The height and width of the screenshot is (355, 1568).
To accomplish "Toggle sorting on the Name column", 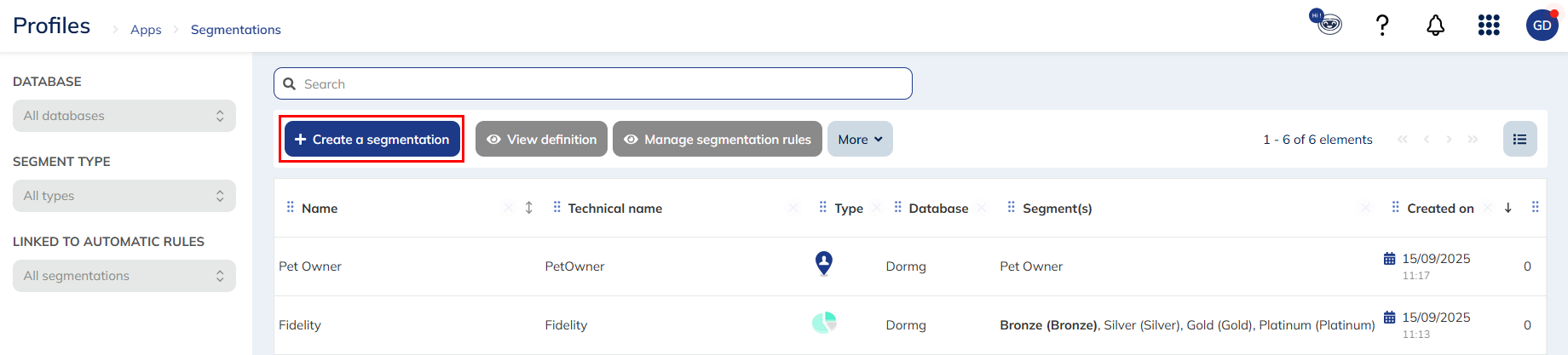I will tap(528, 208).
